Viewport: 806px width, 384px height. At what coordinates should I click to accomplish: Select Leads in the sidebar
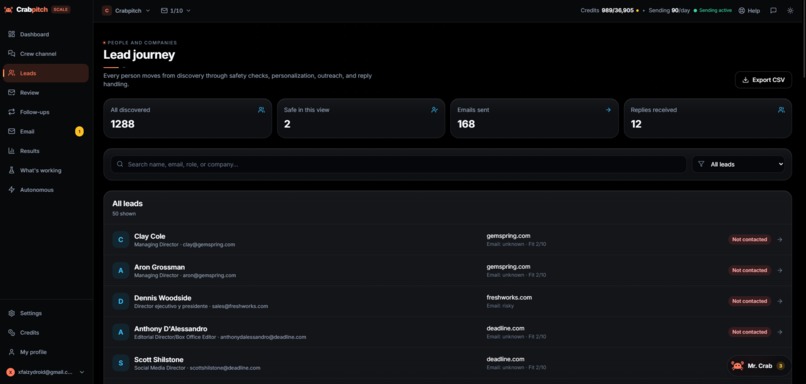[45, 73]
